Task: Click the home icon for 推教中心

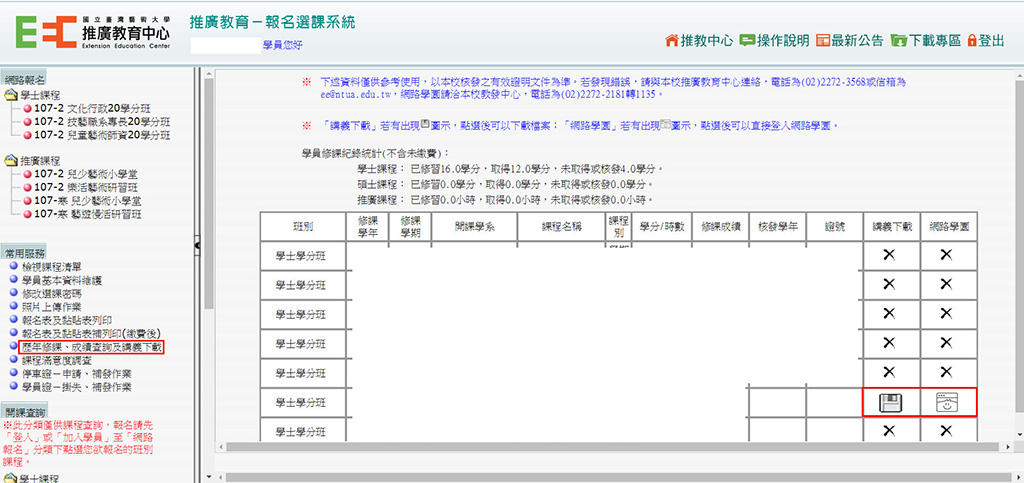Action: click(x=671, y=41)
